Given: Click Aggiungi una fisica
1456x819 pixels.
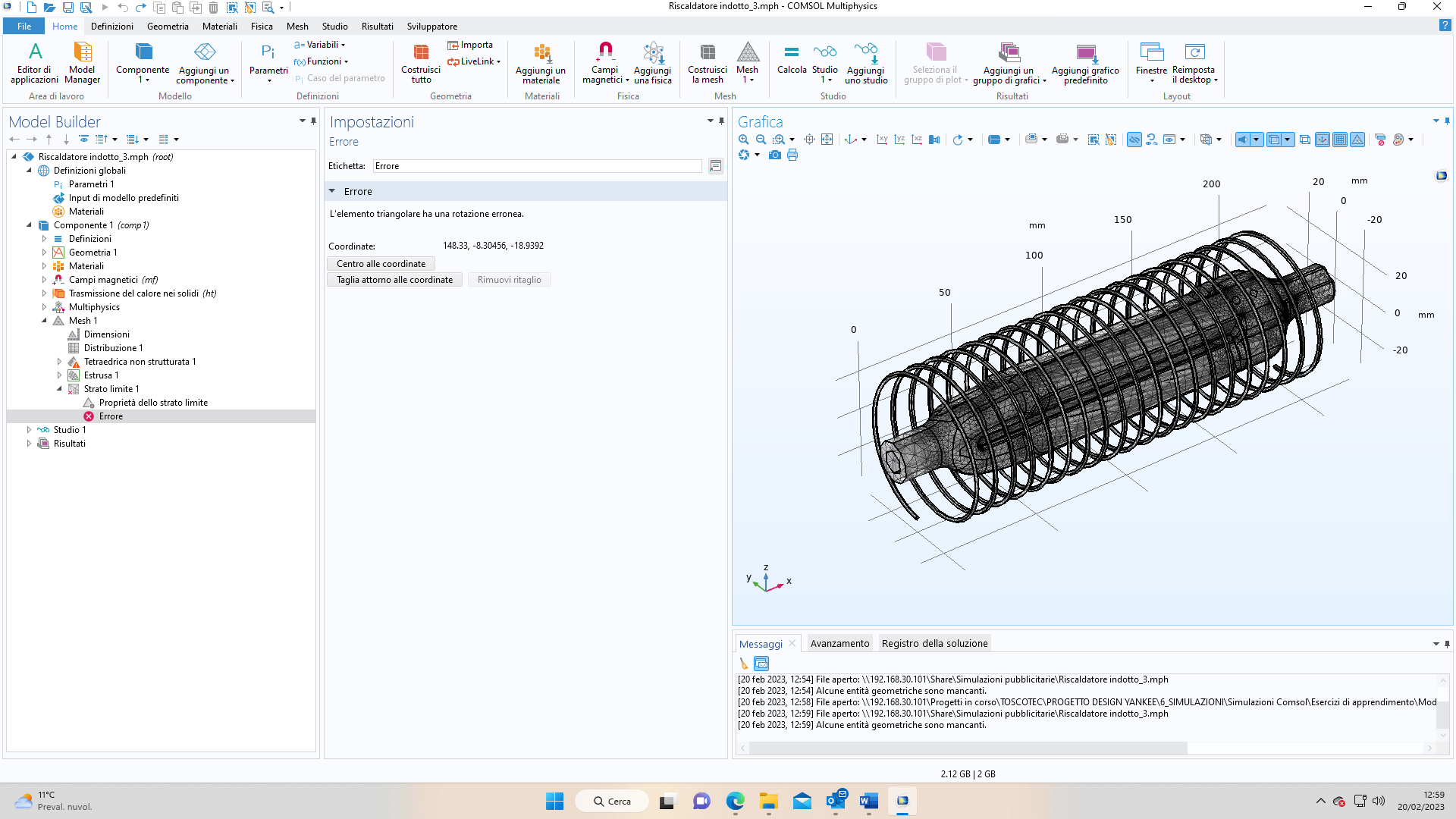Looking at the screenshot, I should tap(653, 62).
